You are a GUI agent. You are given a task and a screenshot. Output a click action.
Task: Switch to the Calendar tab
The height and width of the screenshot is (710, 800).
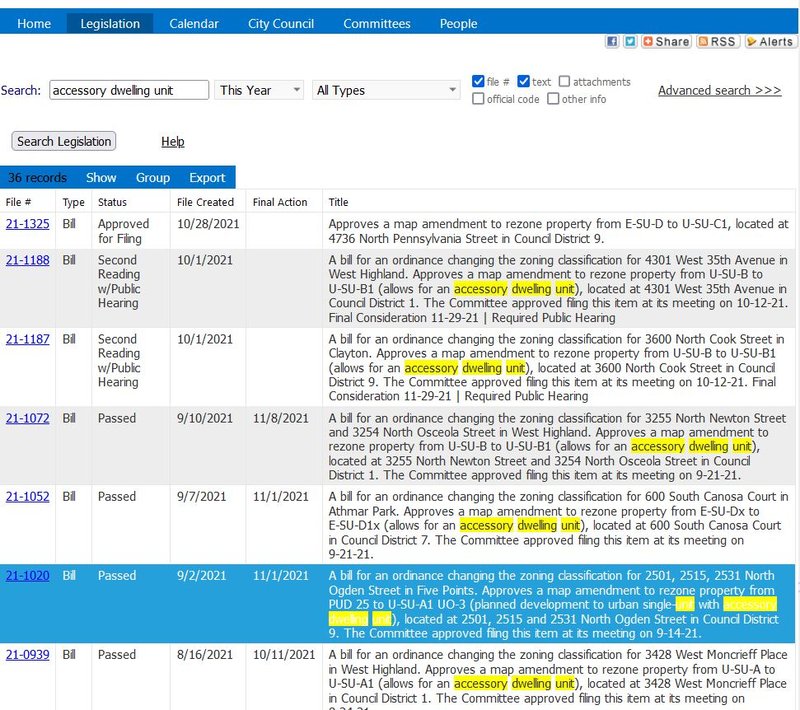[x=194, y=23]
